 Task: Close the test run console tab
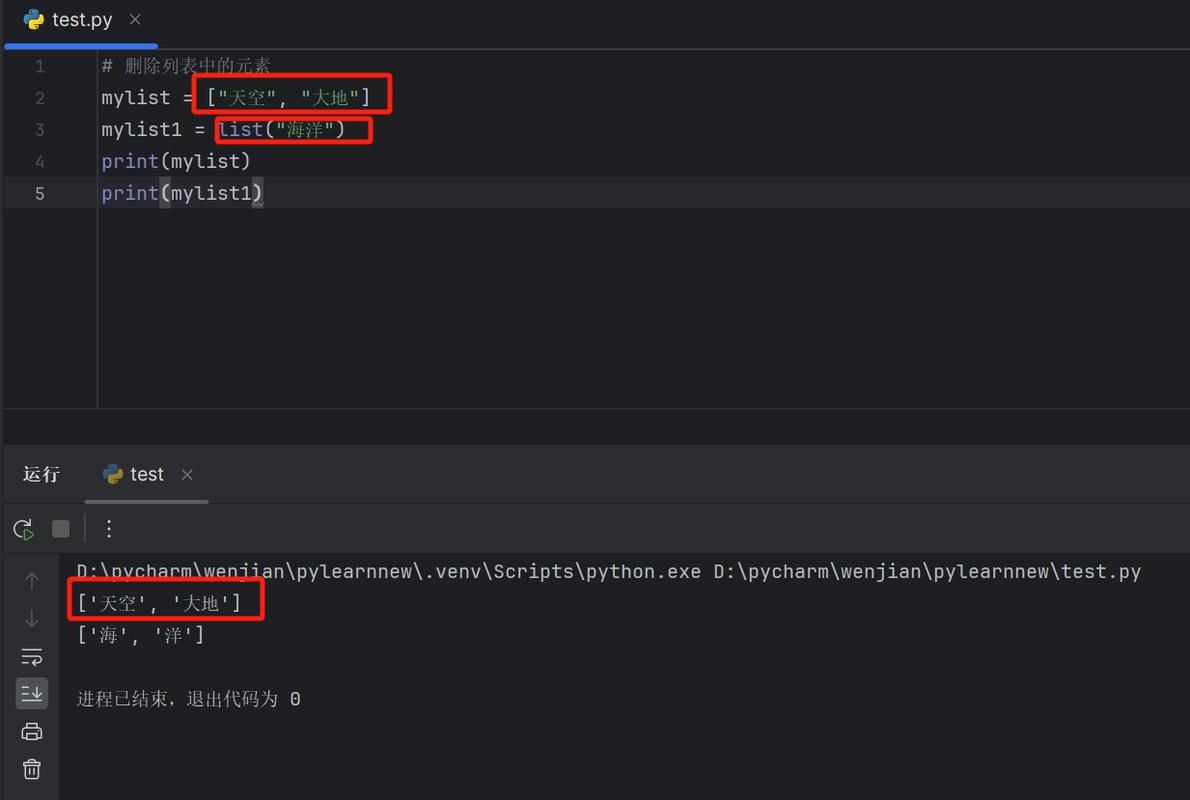[x=187, y=475]
